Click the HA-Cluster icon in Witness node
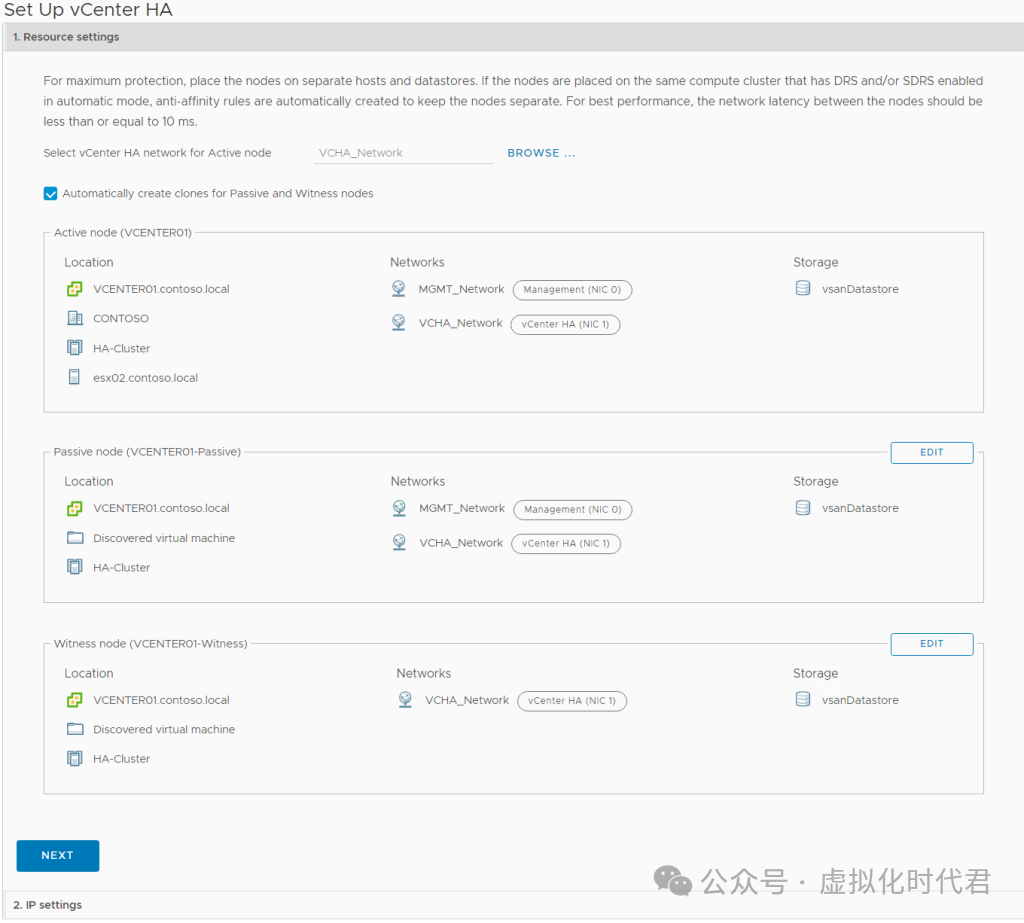 [74, 759]
